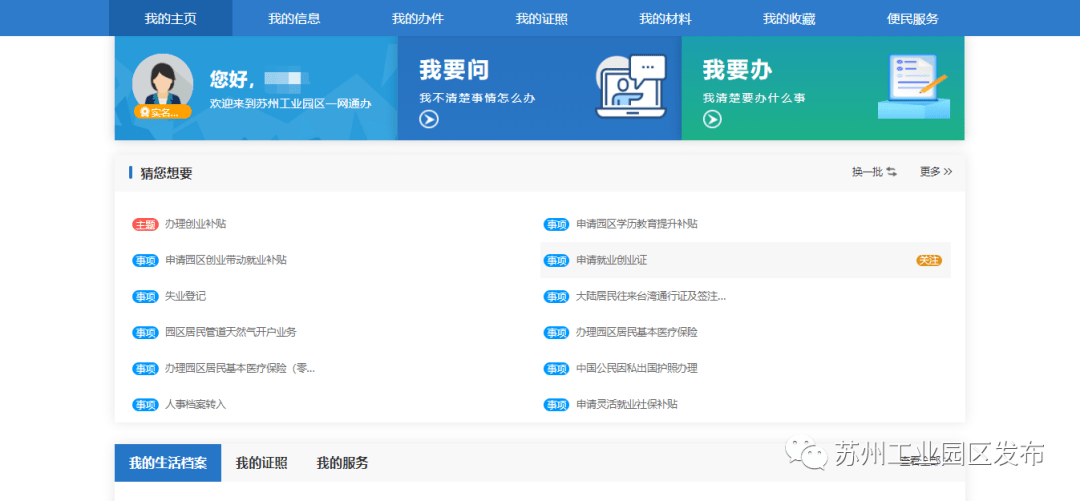Viewport: 1080px width, 501px height.
Task: Click 事项 tag beside 园区居民管道天然气开户业务
Action: (145, 332)
